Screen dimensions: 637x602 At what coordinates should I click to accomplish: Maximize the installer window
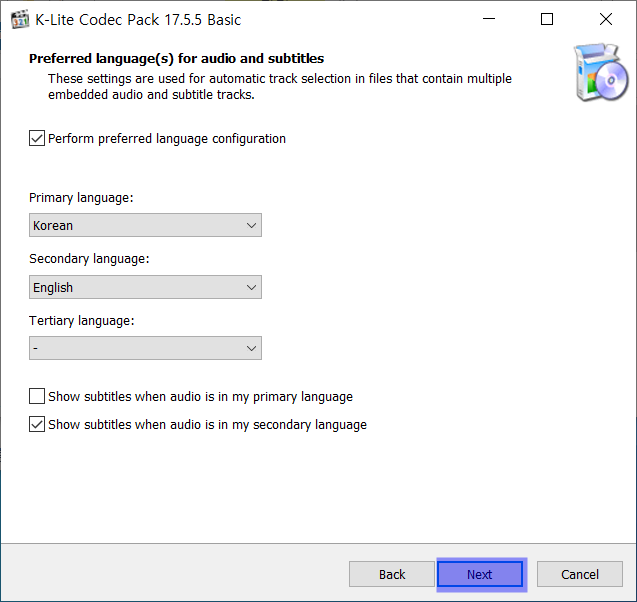click(547, 19)
